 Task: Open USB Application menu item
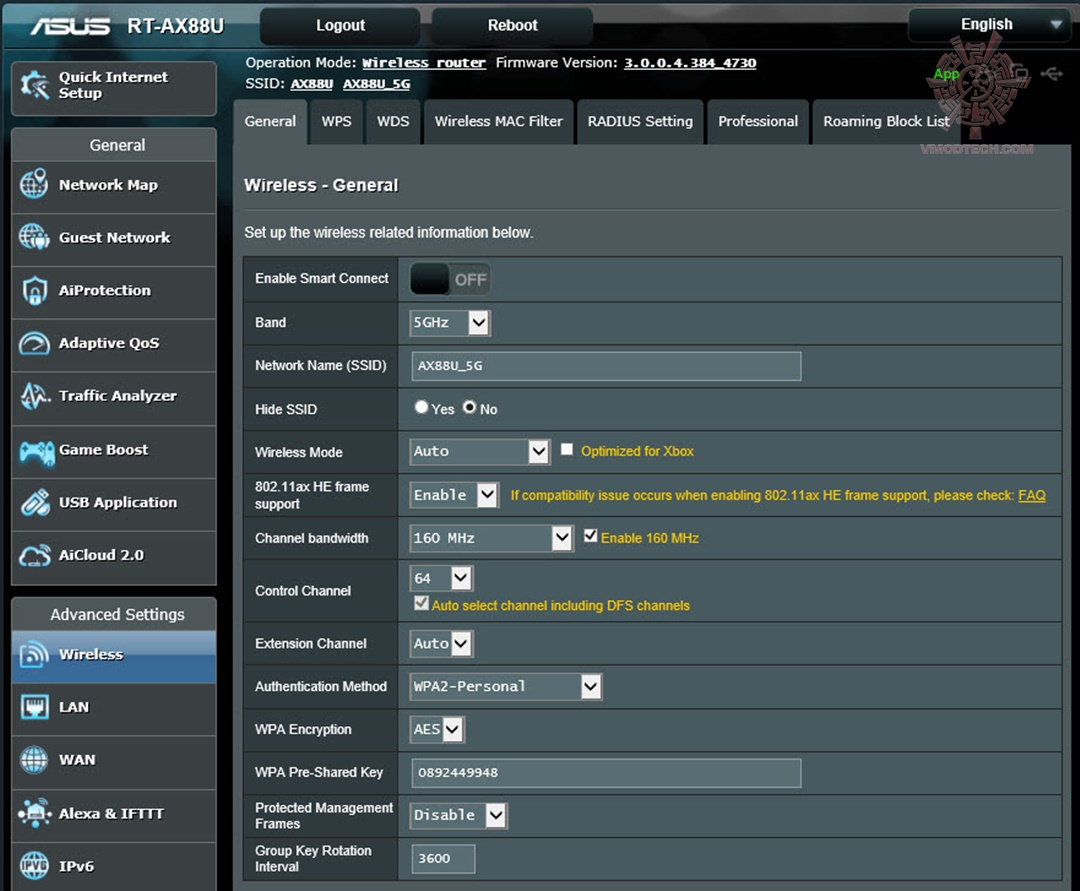114,504
